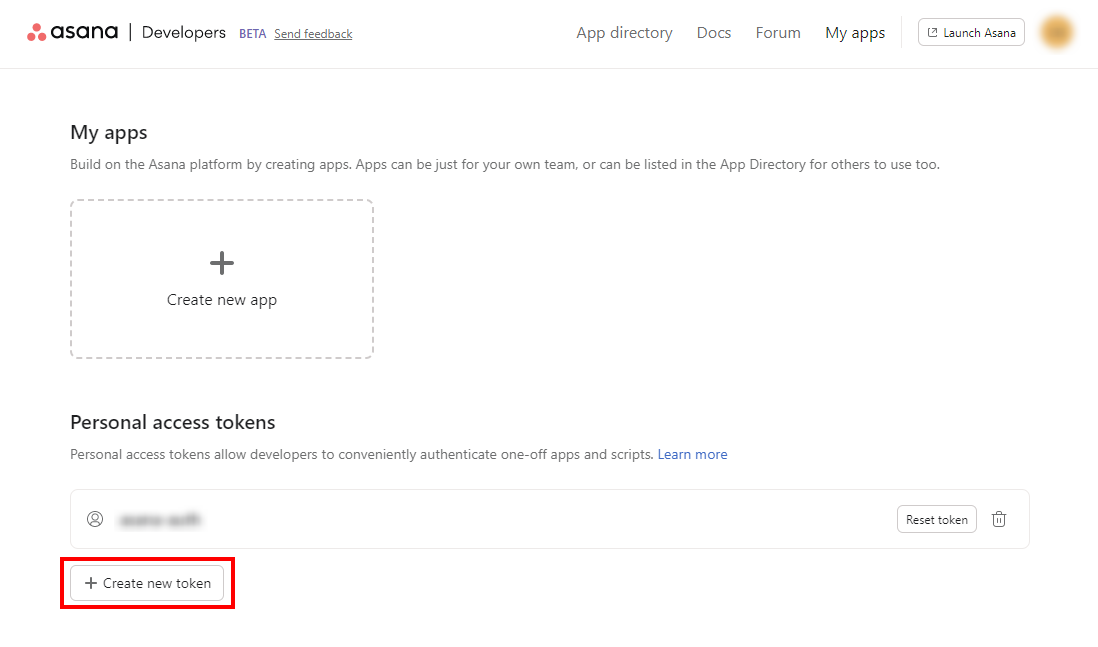
Task: Open the user profile avatar menu
Action: (1056, 32)
